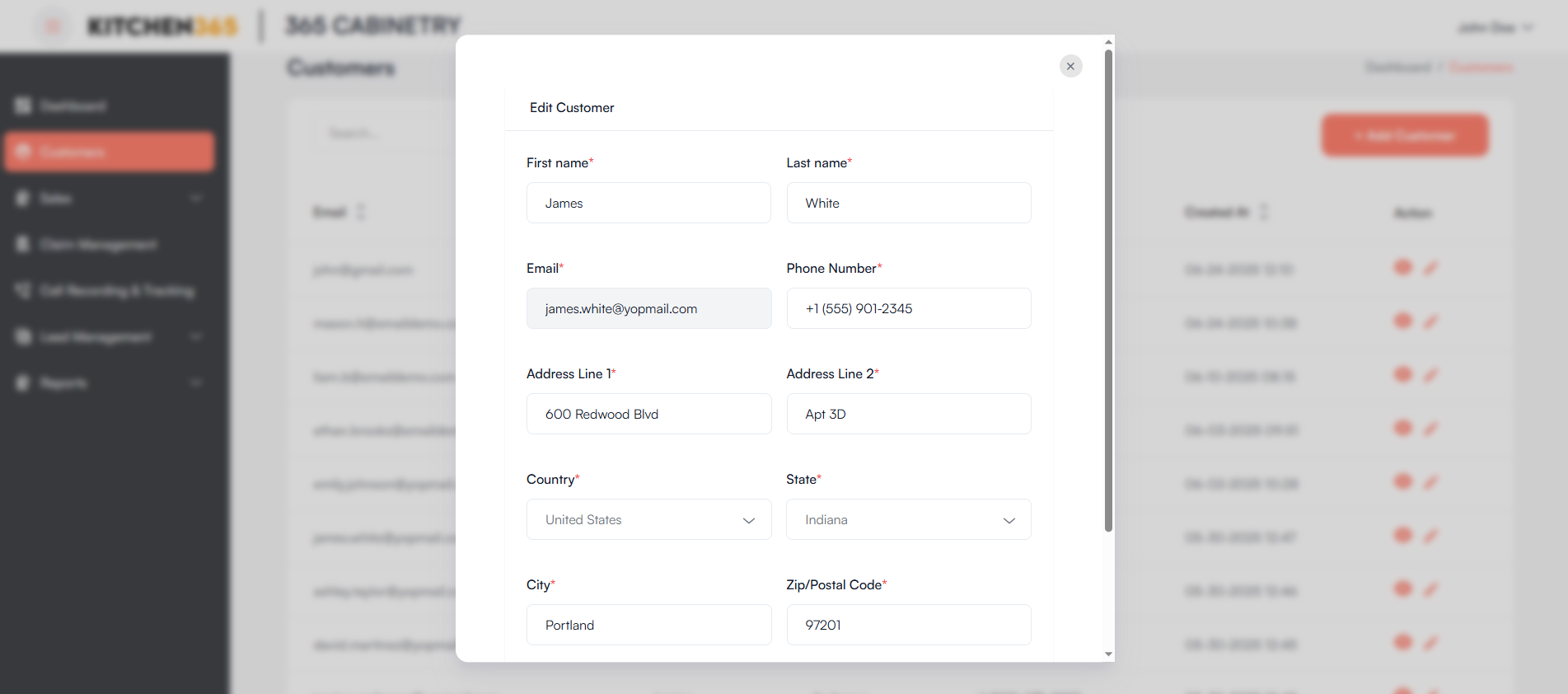Click the edit pencil in sixth customer row
The width and height of the screenshot is (1568, 694).
click(x=1431, y=535)
